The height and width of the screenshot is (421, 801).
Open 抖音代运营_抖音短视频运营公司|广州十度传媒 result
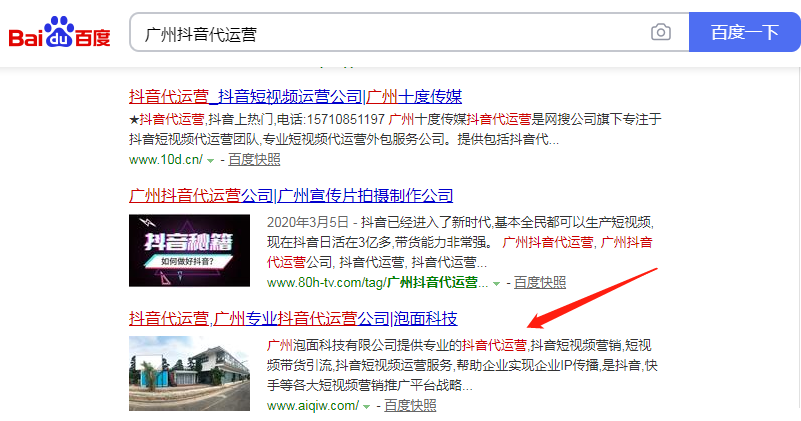click(295, 96)
